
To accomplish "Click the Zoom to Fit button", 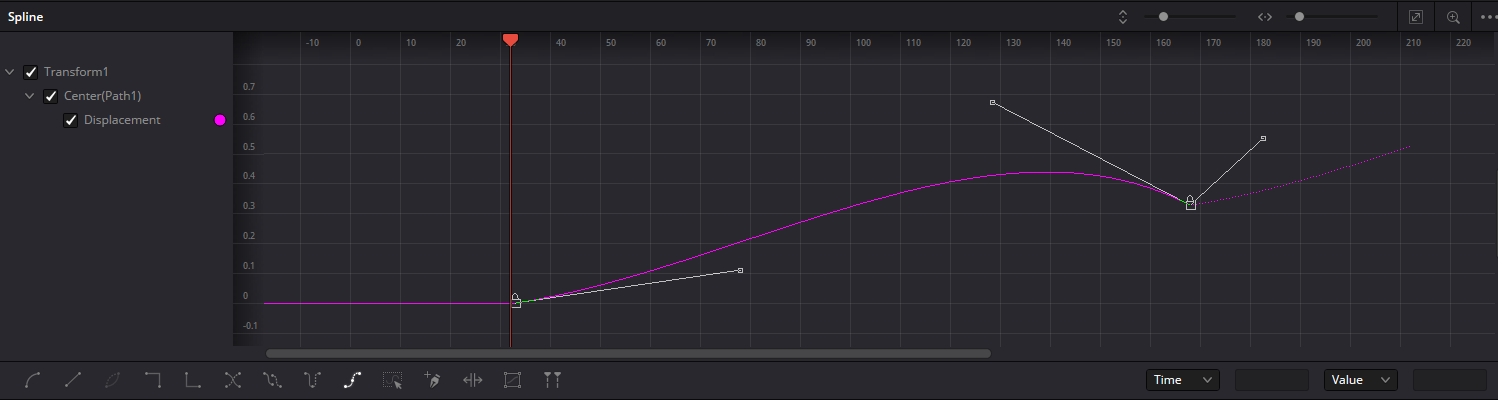I will click(1416, 17).
